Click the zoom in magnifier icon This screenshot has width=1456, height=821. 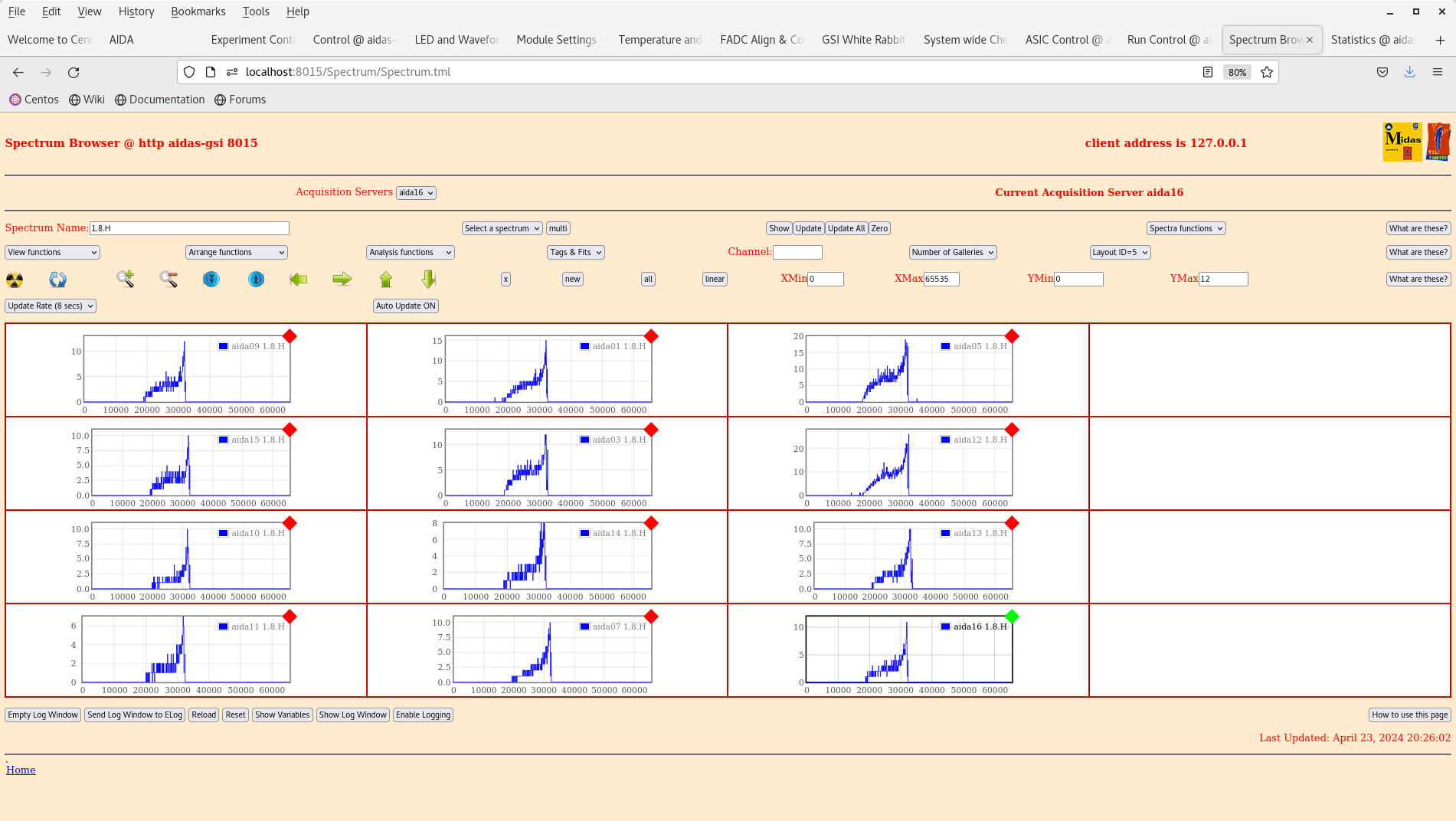pyautogui.click(x=125, y=279)
